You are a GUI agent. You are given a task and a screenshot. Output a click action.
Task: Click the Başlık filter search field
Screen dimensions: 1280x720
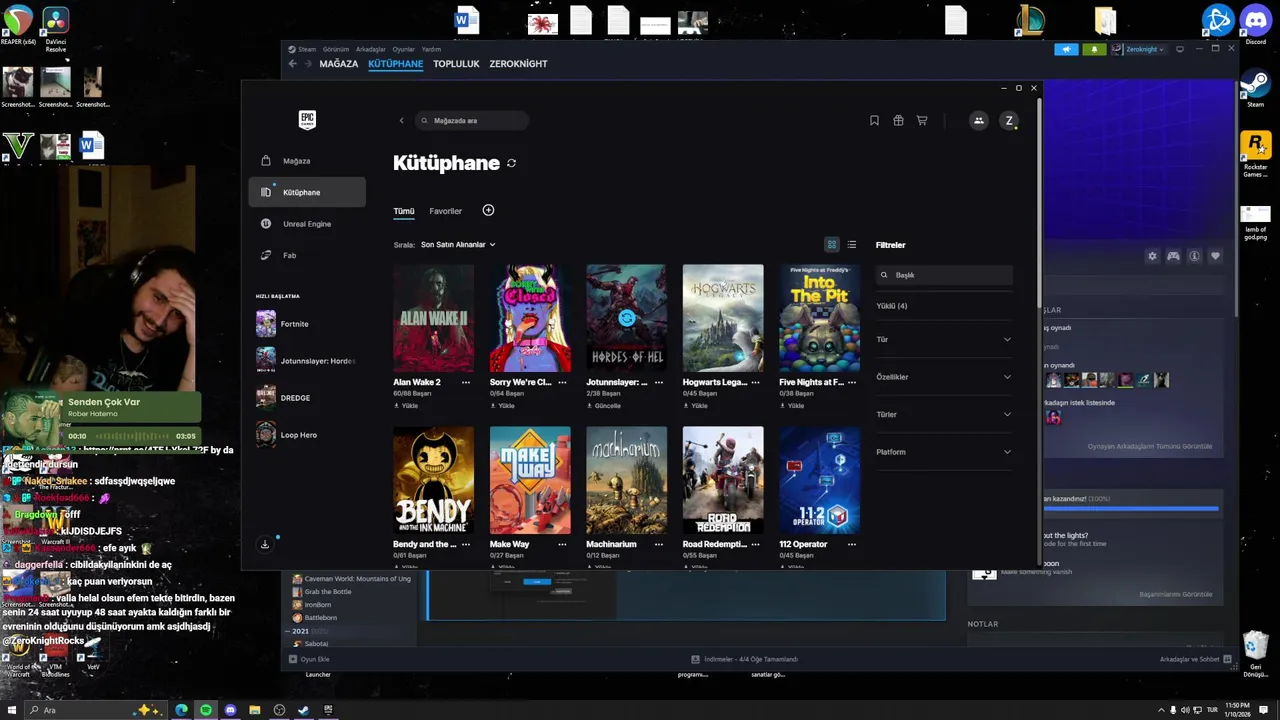pyautogui.click(x=944, y=275)
